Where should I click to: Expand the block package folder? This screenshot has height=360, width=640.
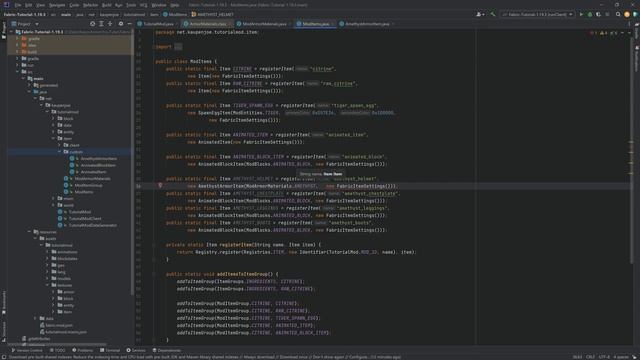pyautogui.click(x=53, y=118)
